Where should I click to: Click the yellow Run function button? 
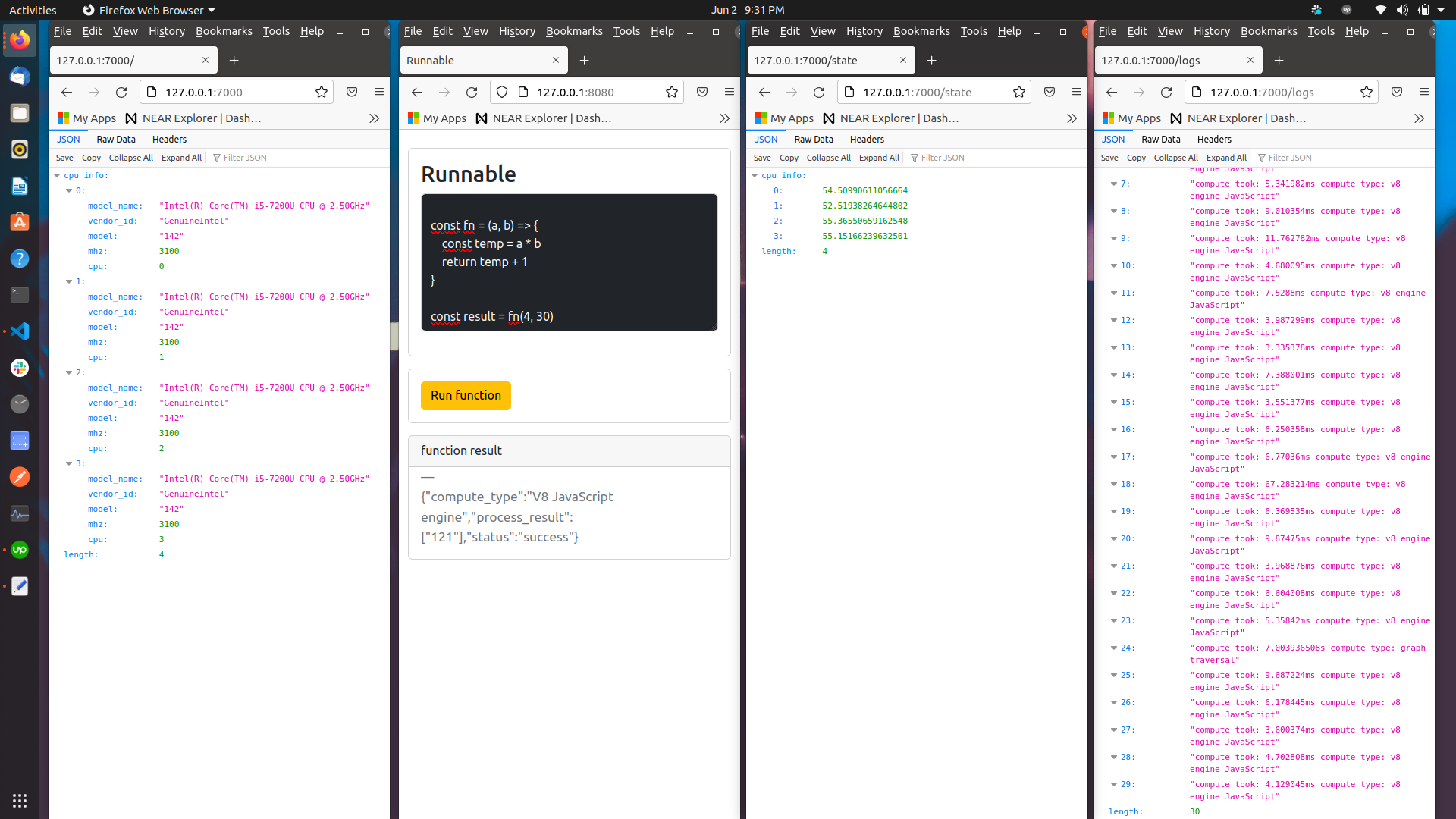click(x=466, y=396)
